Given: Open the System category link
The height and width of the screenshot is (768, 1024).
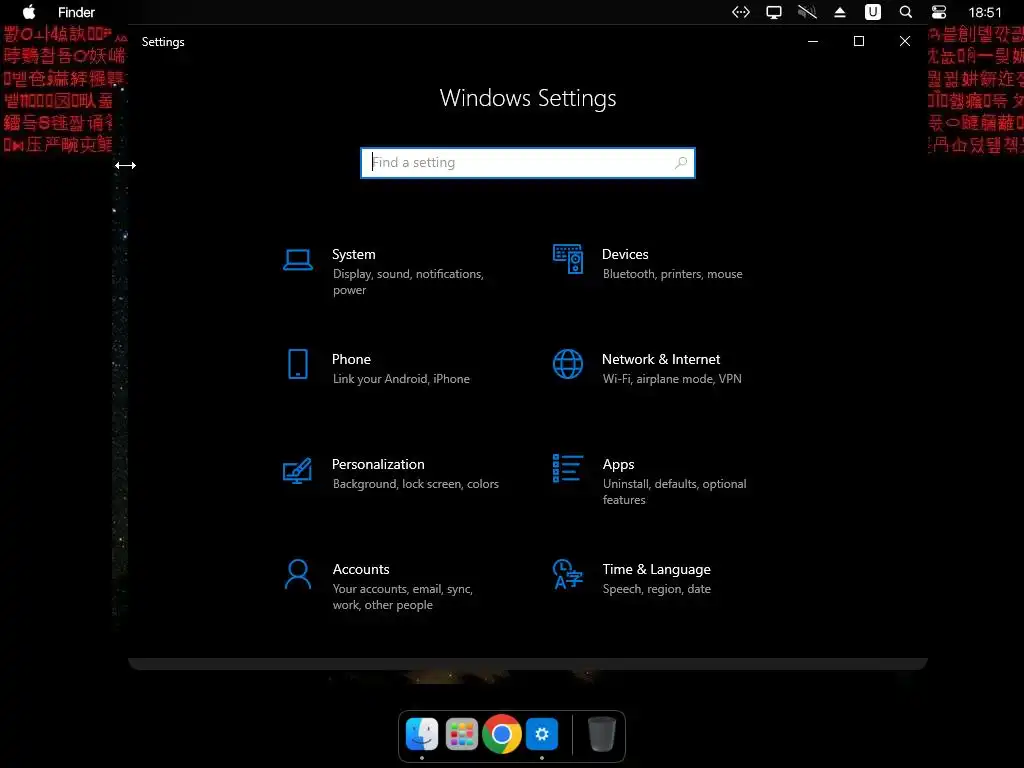Looking at the screenshot, I should click(354, 254).
